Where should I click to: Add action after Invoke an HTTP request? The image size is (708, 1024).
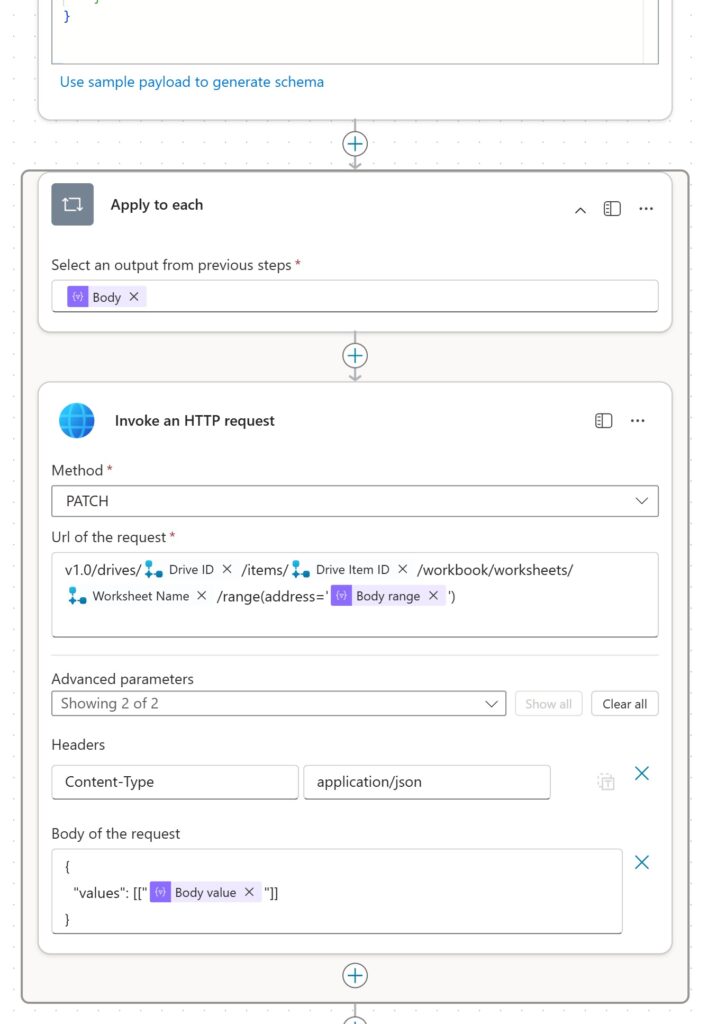355,975
